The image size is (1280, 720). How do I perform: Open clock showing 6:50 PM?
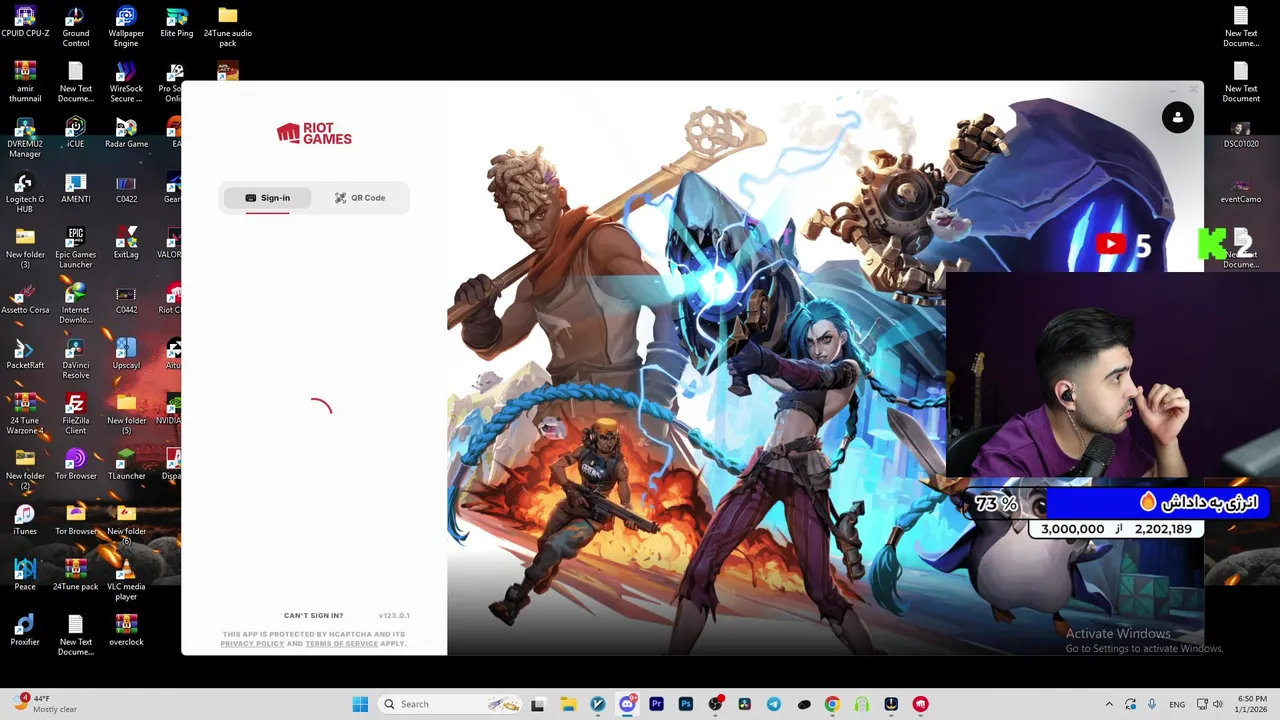click(x=1252, y=704)
